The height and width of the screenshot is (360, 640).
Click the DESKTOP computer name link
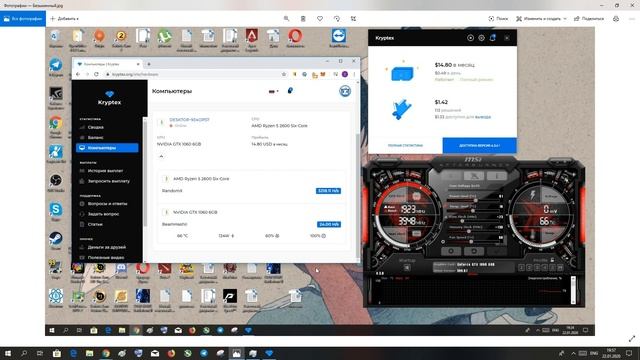pyautogui.click(x=189, y=120)
